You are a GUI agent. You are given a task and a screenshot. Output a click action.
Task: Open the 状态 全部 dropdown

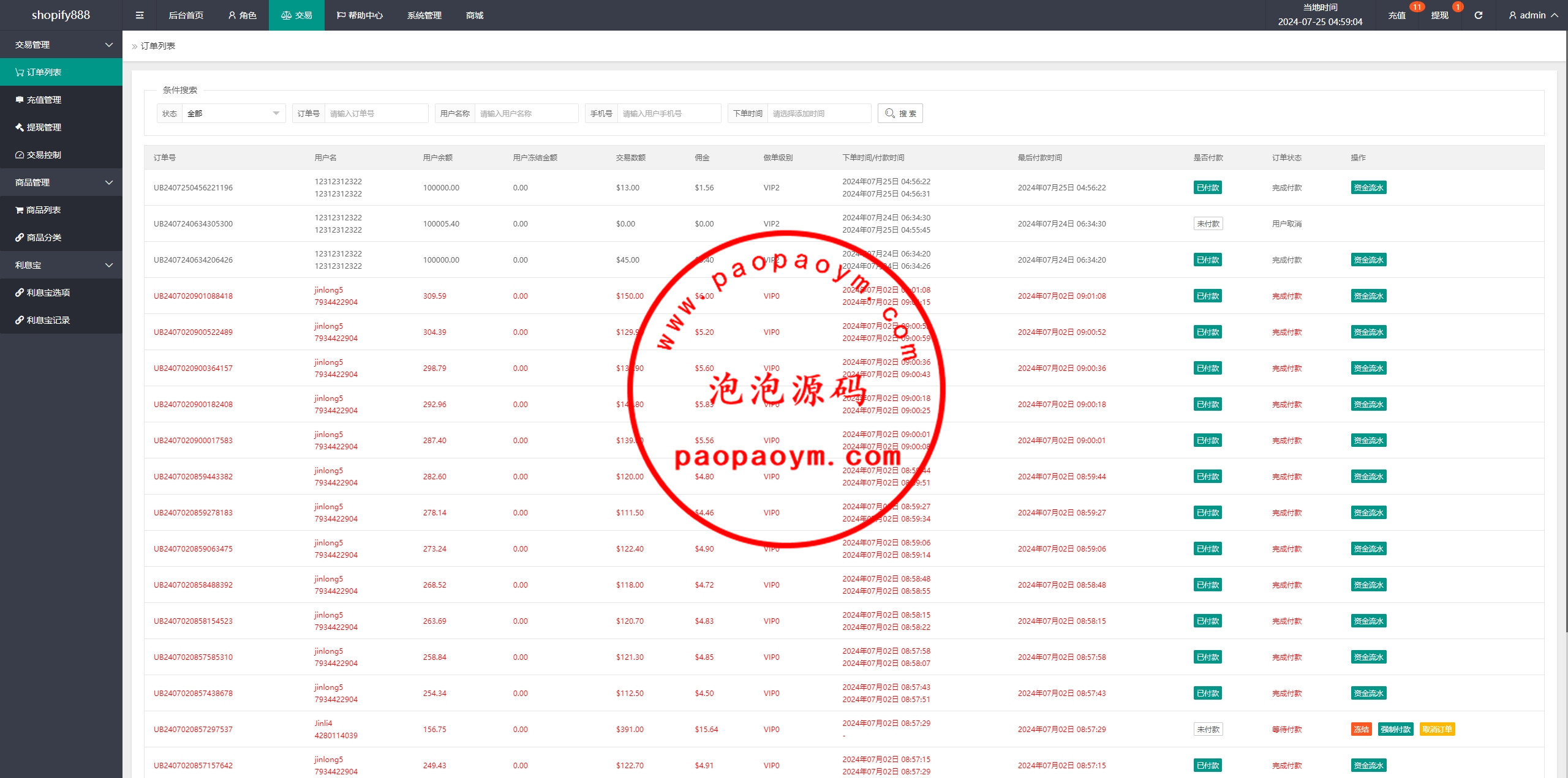coord(233,113)
